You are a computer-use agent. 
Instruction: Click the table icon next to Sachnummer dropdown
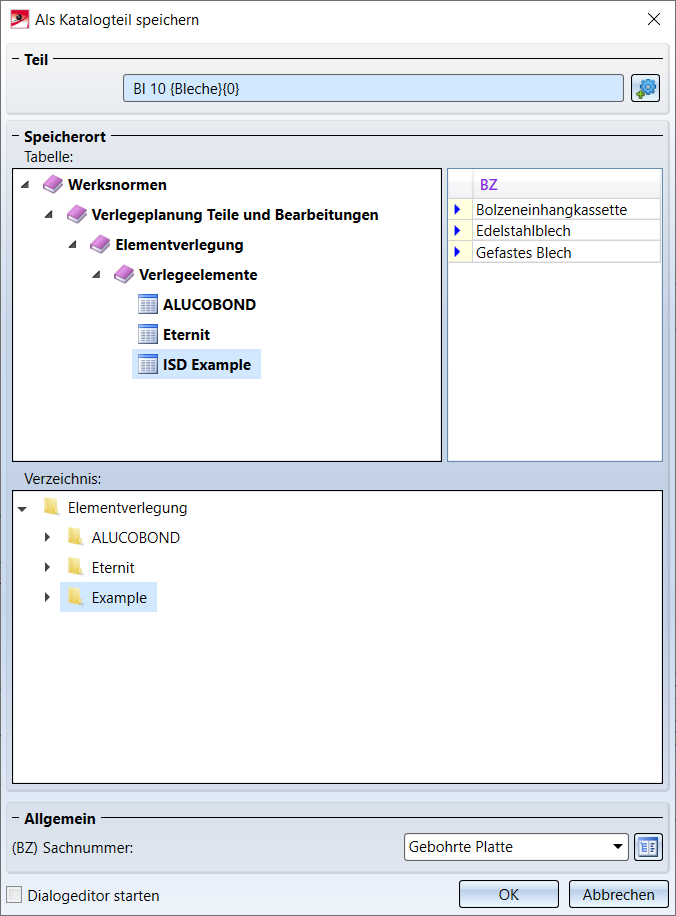[x=647, y=847]
